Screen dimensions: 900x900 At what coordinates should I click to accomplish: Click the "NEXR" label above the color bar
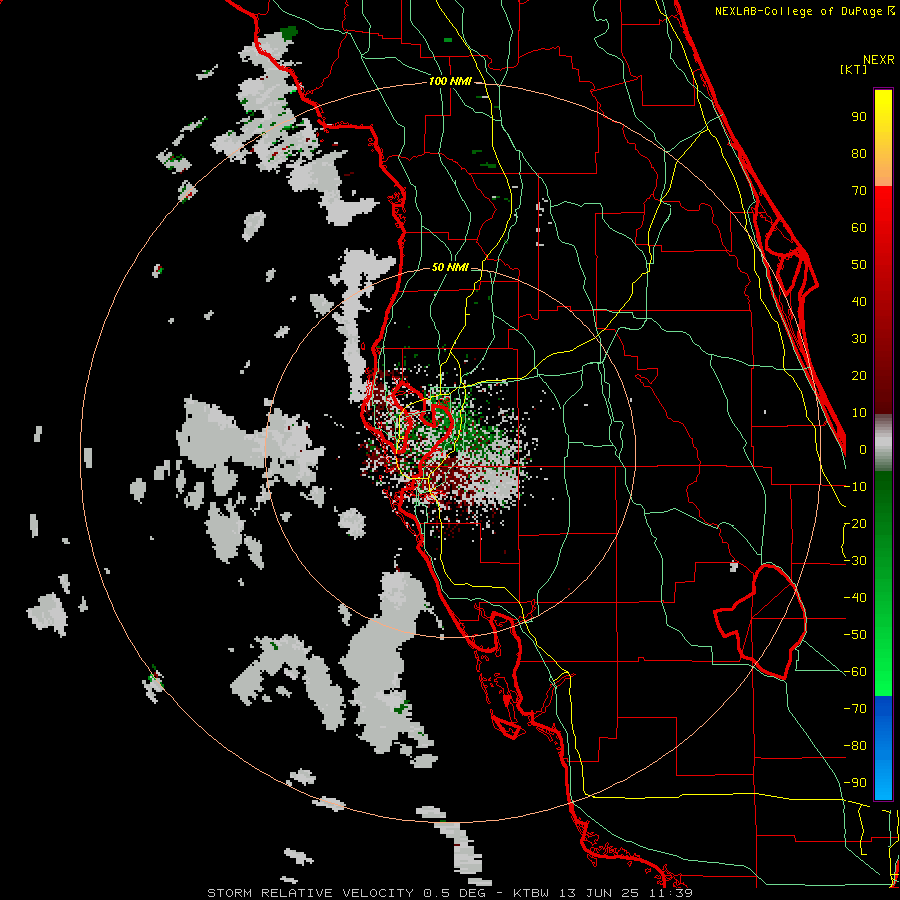pyautogui.click(x=879, y=60)
